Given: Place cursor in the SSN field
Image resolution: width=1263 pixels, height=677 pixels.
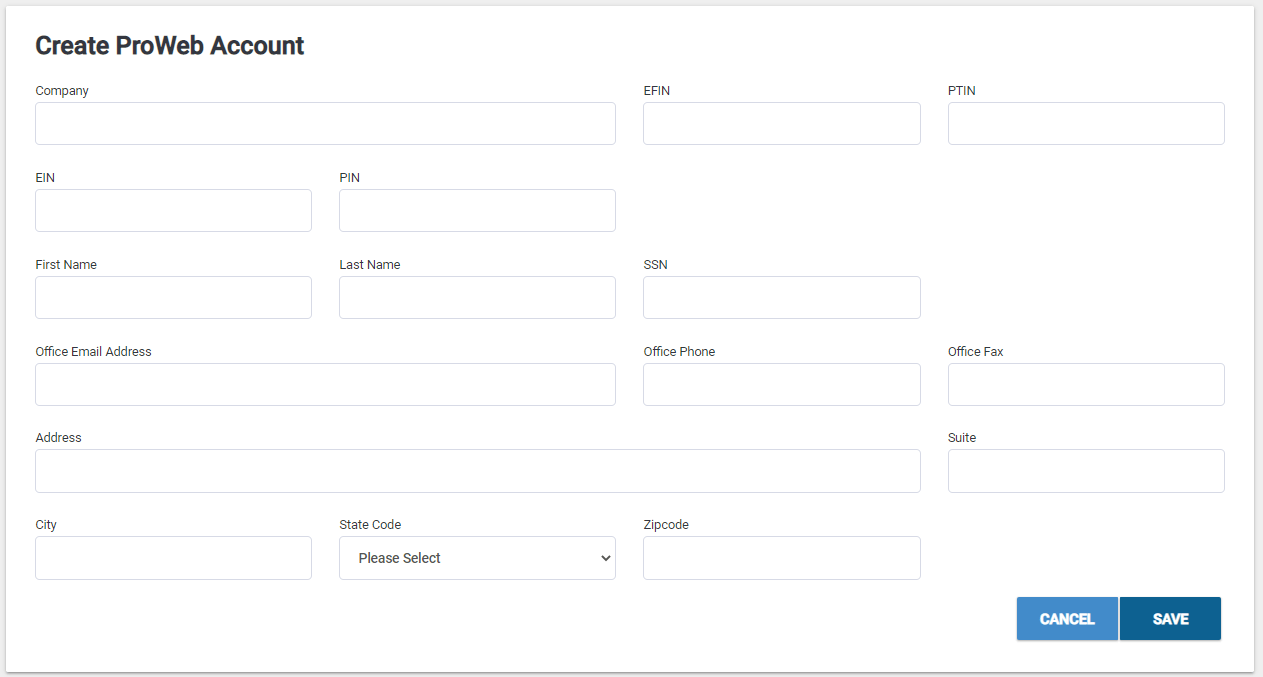Looking at the screenshot, I should (781, 297).
